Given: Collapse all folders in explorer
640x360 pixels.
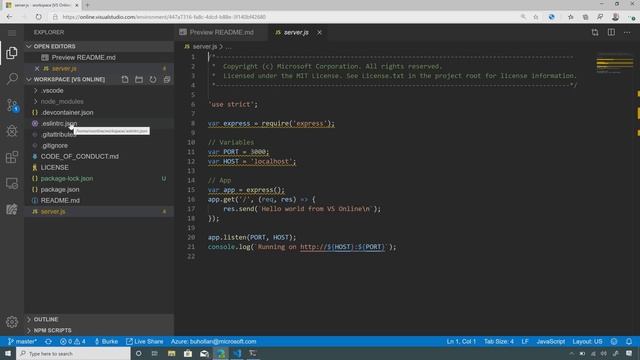Looking at the screenshot, I should [167, 79].
